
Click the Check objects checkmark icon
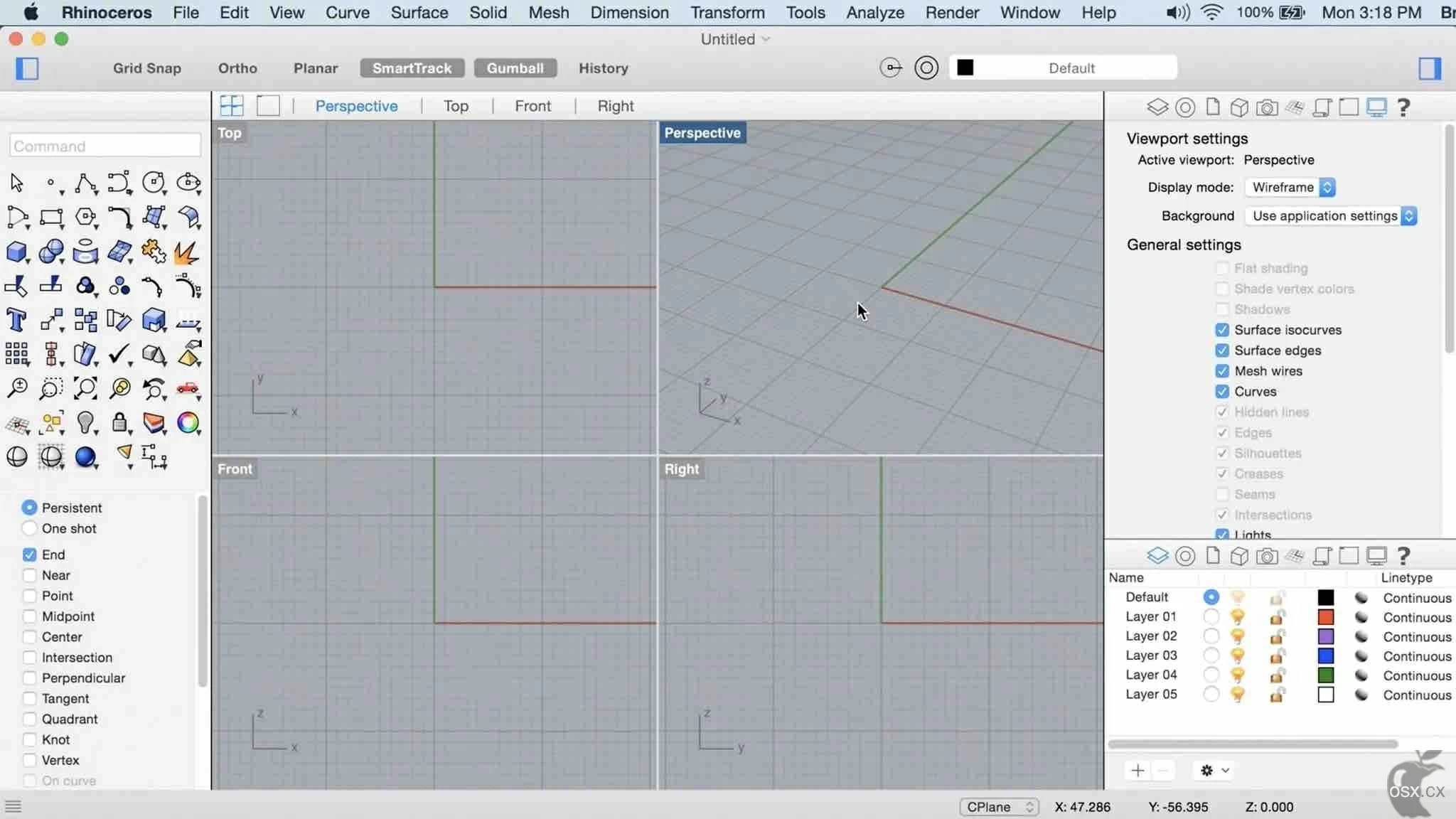(119, 354)
